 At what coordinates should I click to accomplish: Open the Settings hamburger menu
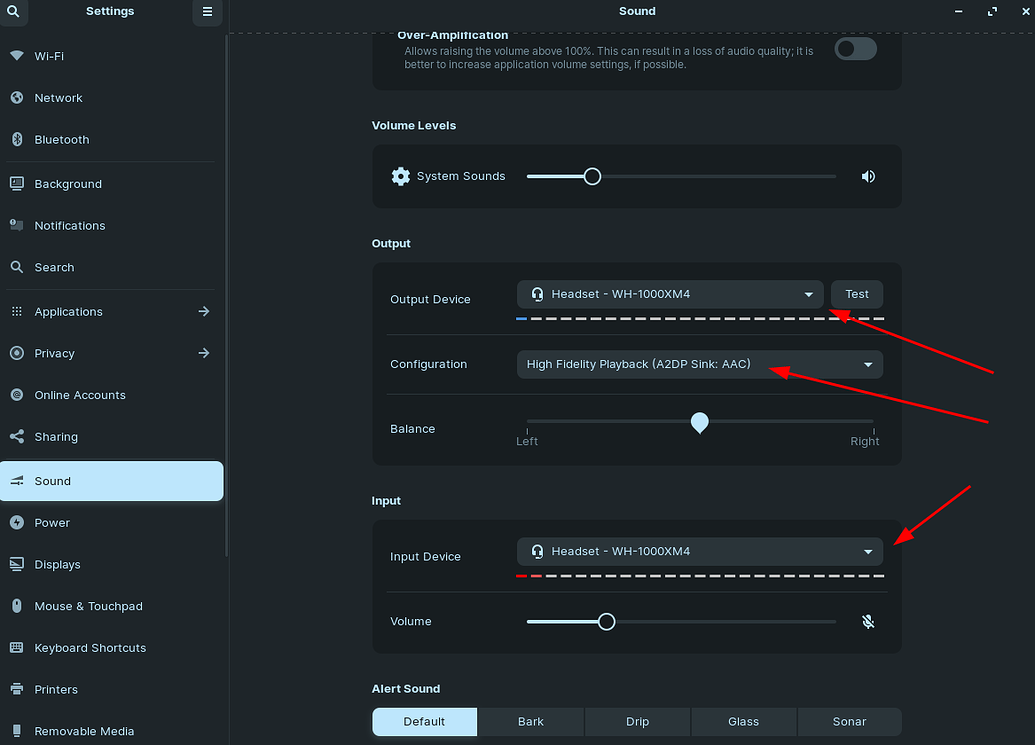[x=207, y=12]
